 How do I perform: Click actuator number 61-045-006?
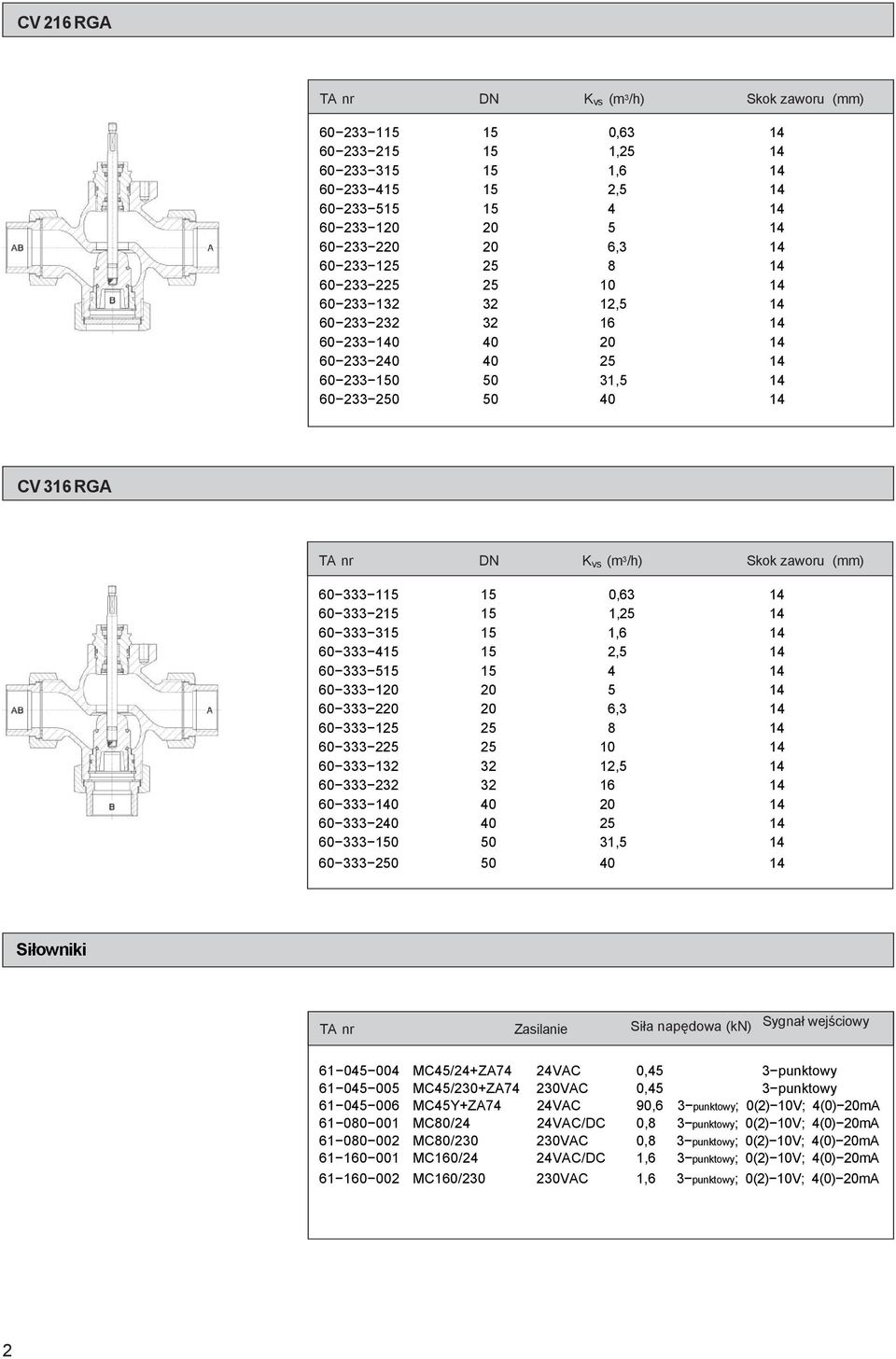point(359,1105)
